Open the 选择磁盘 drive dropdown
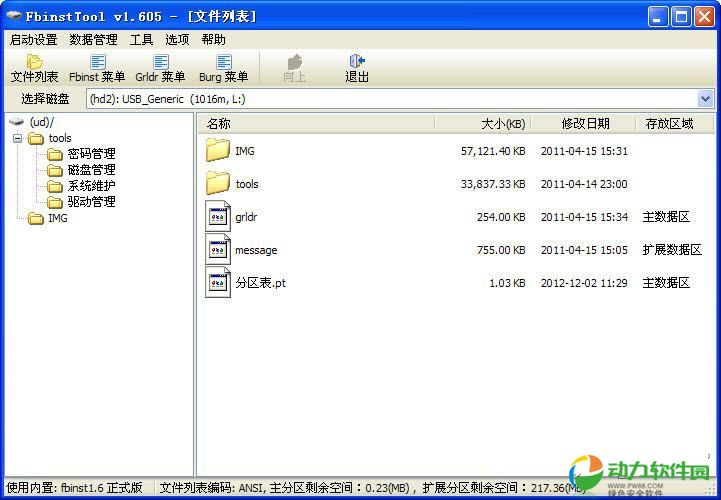This screenshot has width=721, height=500. point(705,99)
